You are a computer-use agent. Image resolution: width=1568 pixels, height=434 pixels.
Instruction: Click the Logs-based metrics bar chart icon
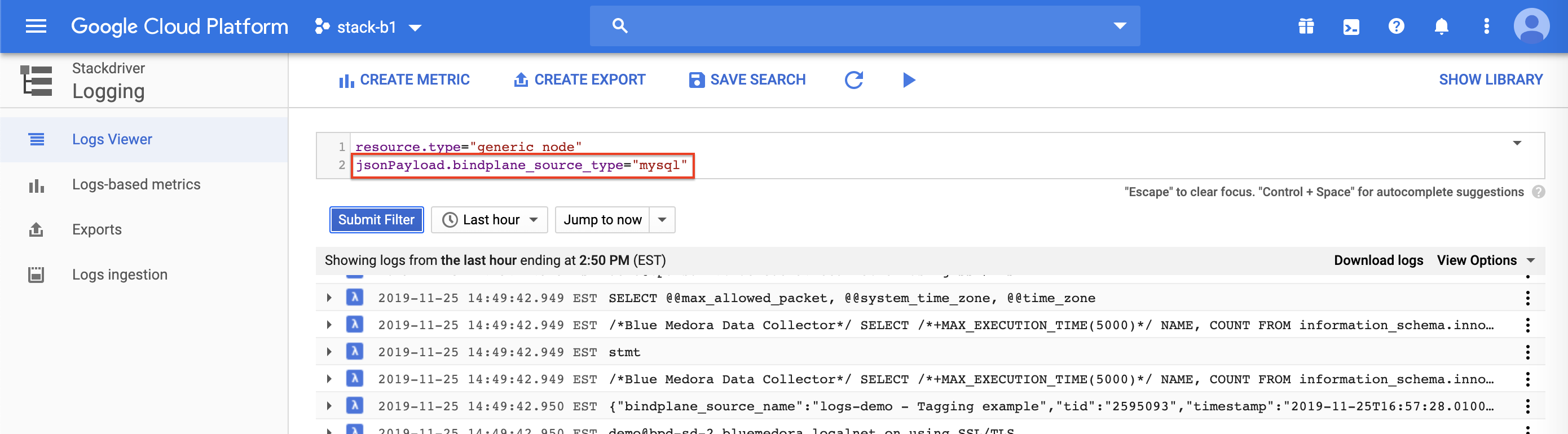(37, 185)
